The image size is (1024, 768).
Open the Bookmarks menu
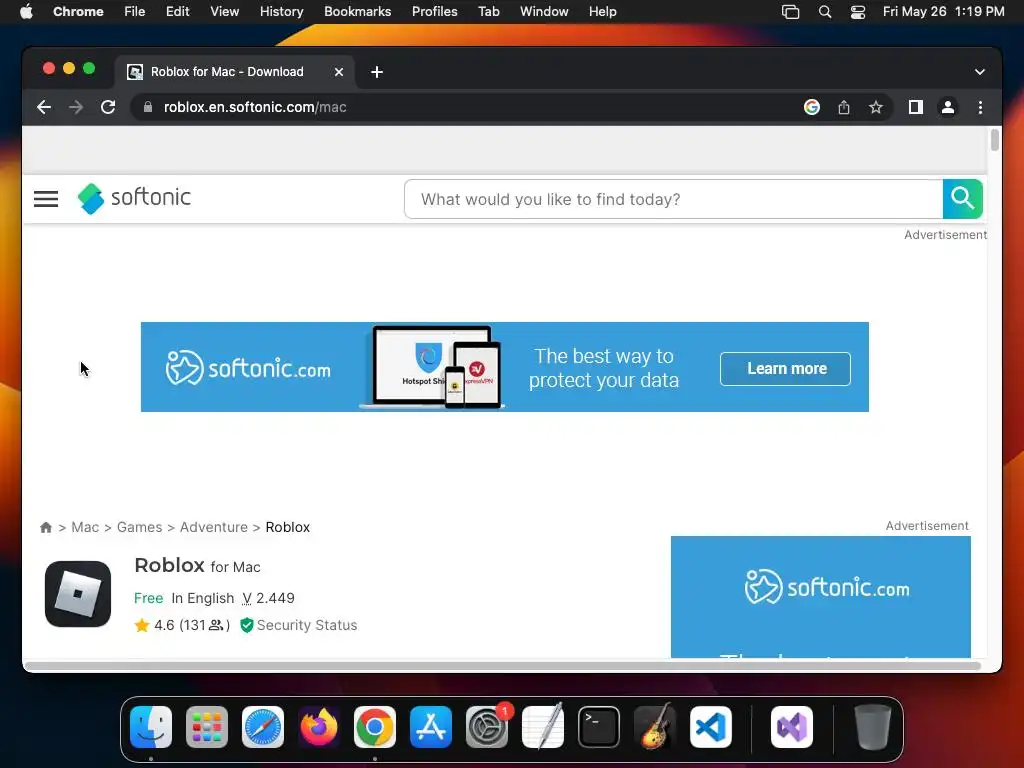click(x=357, y=12)
